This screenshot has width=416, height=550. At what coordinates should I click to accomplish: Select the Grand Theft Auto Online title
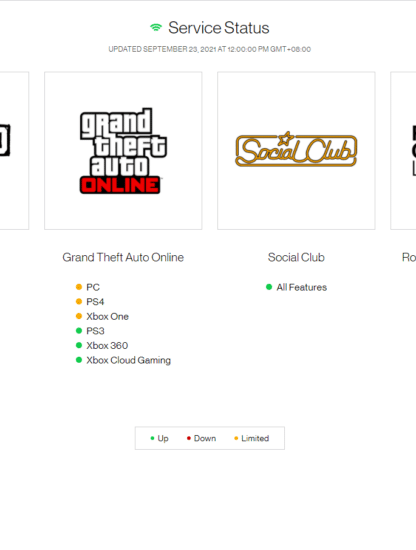pos(123,257)
